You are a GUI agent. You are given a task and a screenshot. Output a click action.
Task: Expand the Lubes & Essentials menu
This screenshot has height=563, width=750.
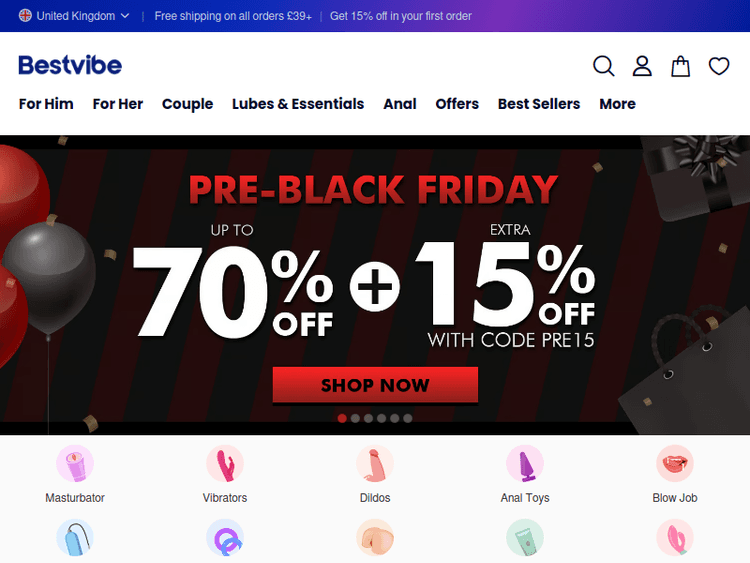pyautogui.click(x=298, y=104)
